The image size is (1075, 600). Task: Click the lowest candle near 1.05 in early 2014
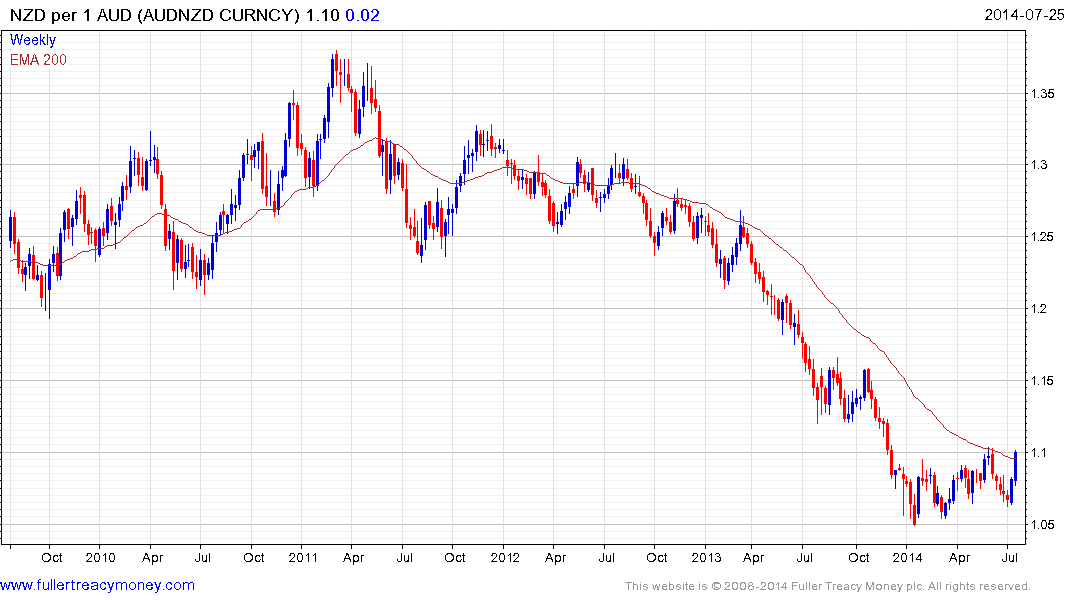coord(915,511)
